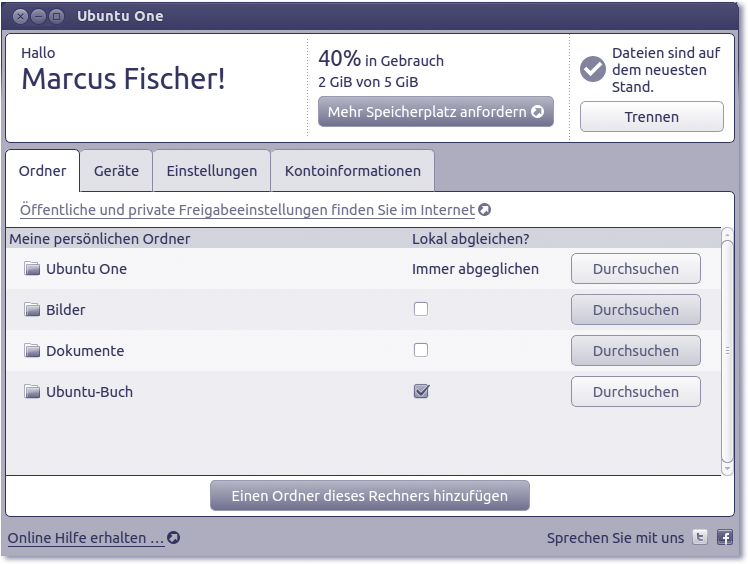Click the sync status checkmark icon
Image resolution: width=748 pixels, height=564 pixels.
pos(593,68)
